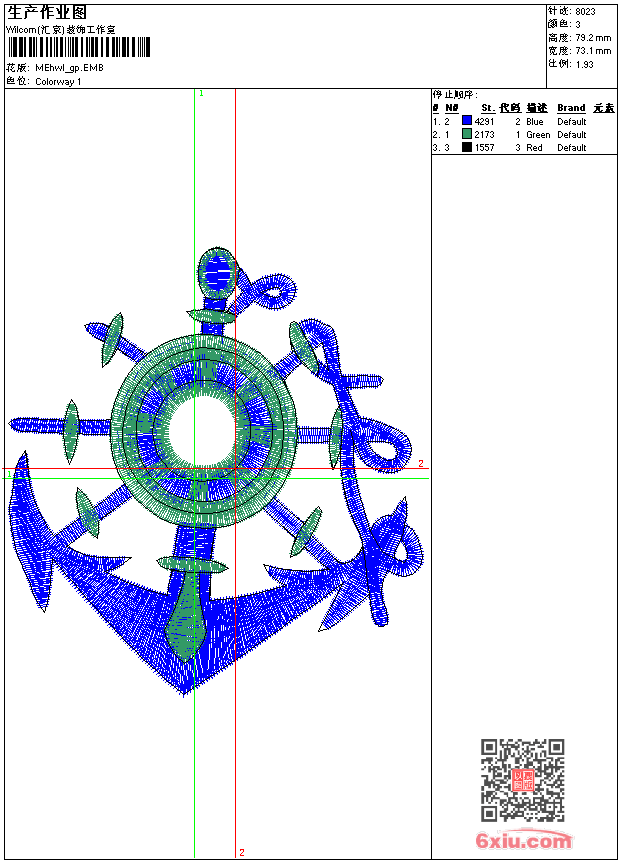Click the MEhwl_gp.EMB file name text
The image size is (620, 860).
tap(69, 68)
